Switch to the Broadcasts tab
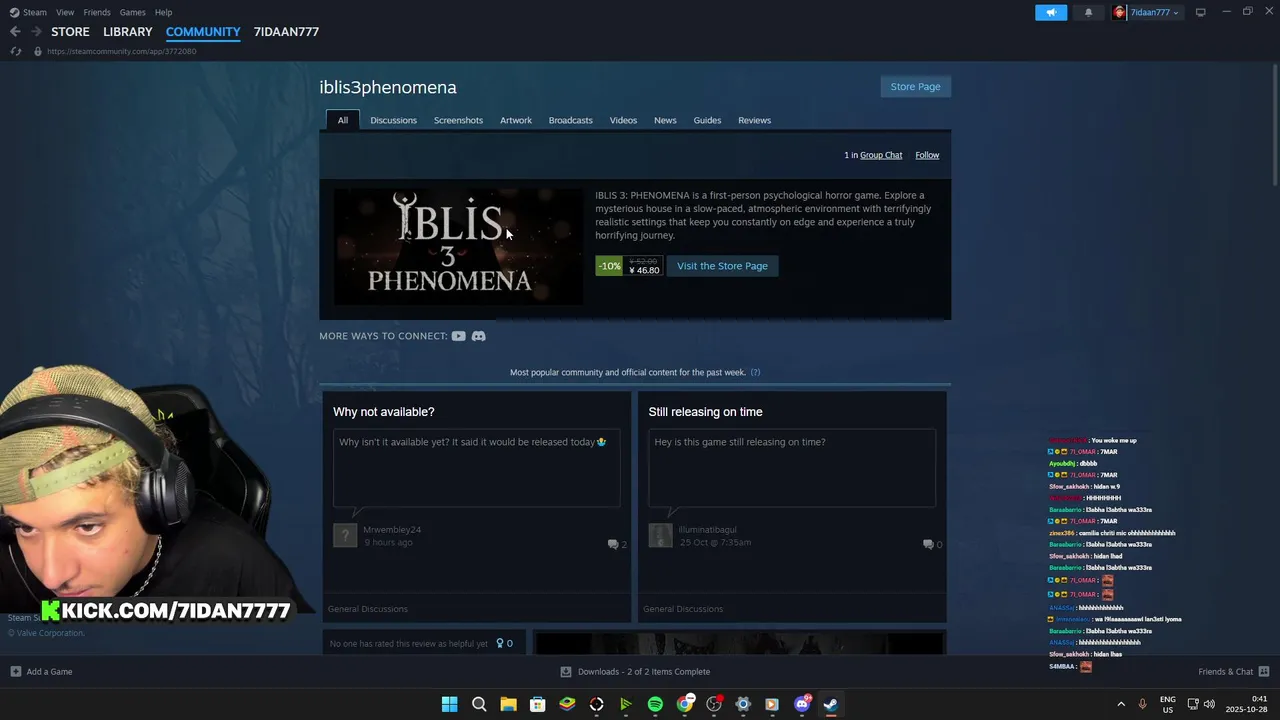Image resolution: width=1280 pixels, height=720 pixels. 570,120
